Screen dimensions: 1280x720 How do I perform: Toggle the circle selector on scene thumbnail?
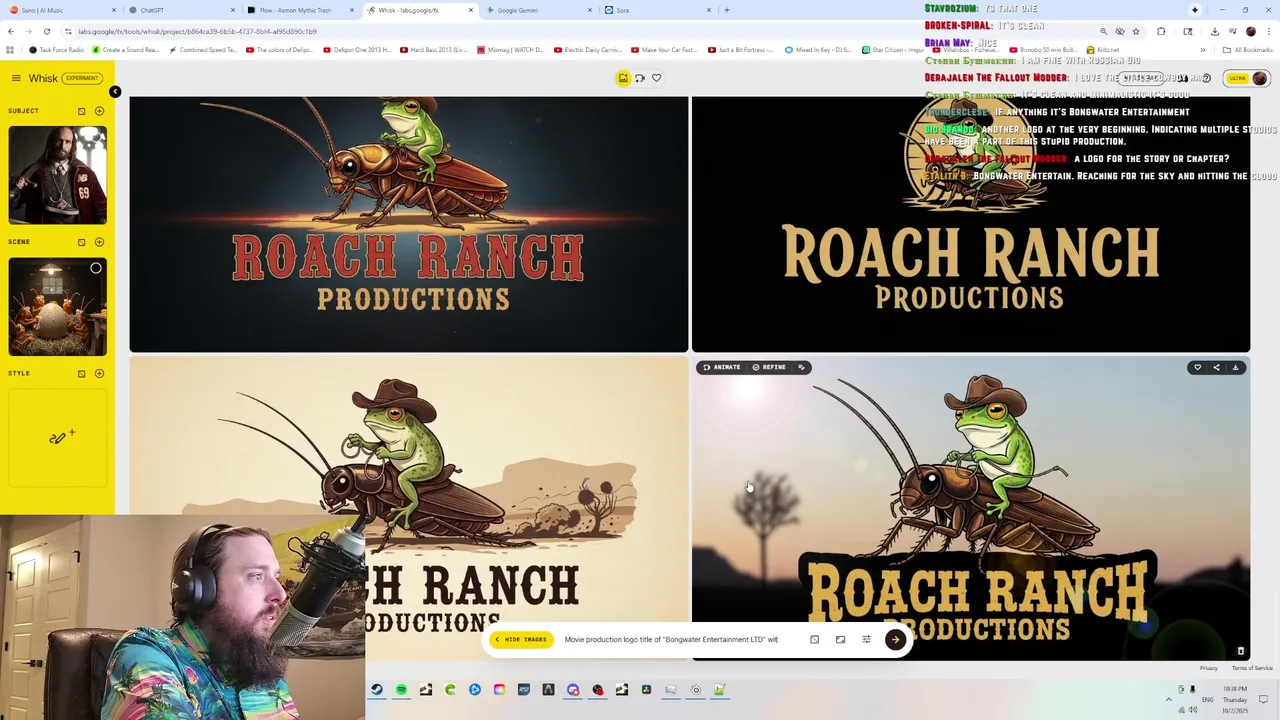[x=96, y=268]
